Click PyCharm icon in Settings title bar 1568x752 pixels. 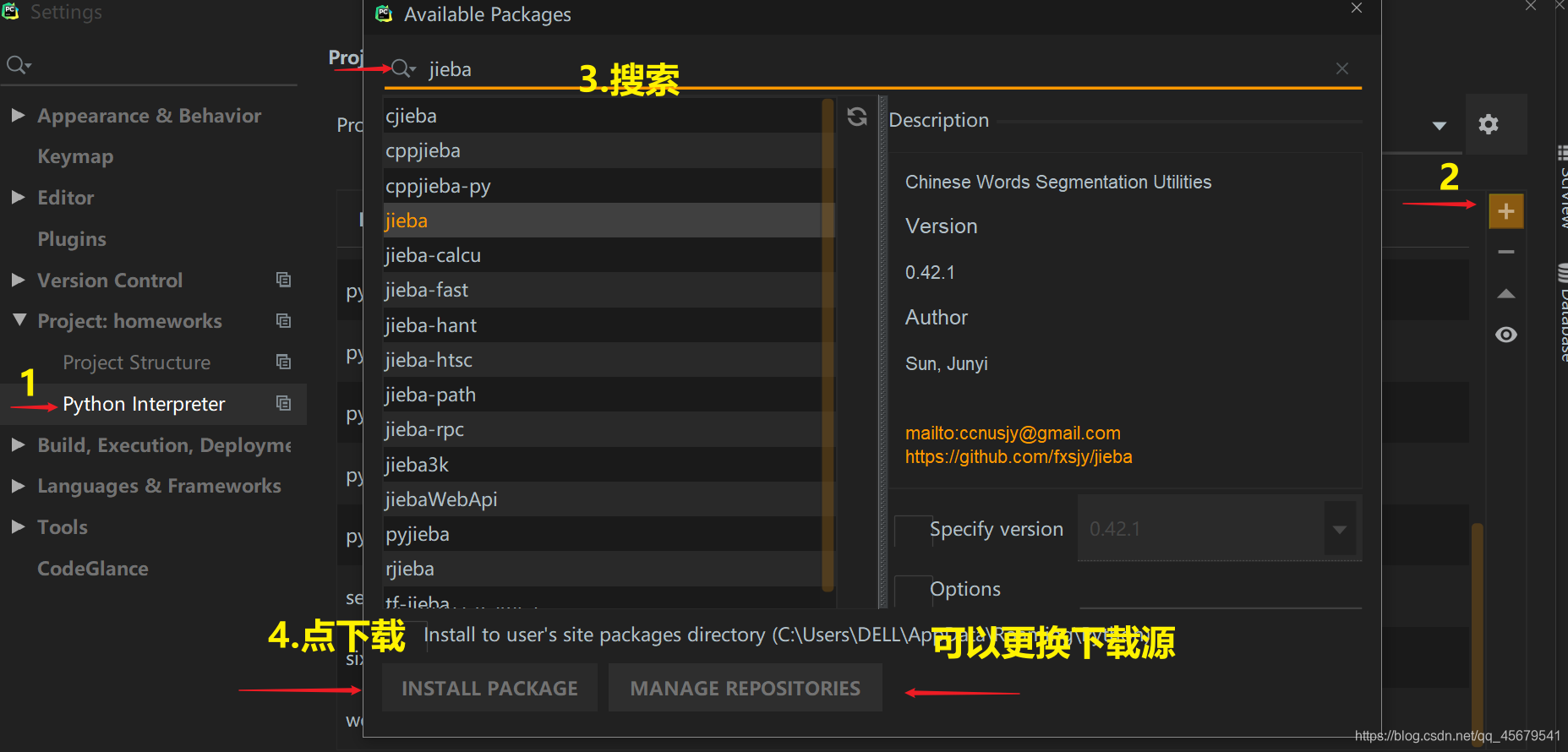coord(10,12)
